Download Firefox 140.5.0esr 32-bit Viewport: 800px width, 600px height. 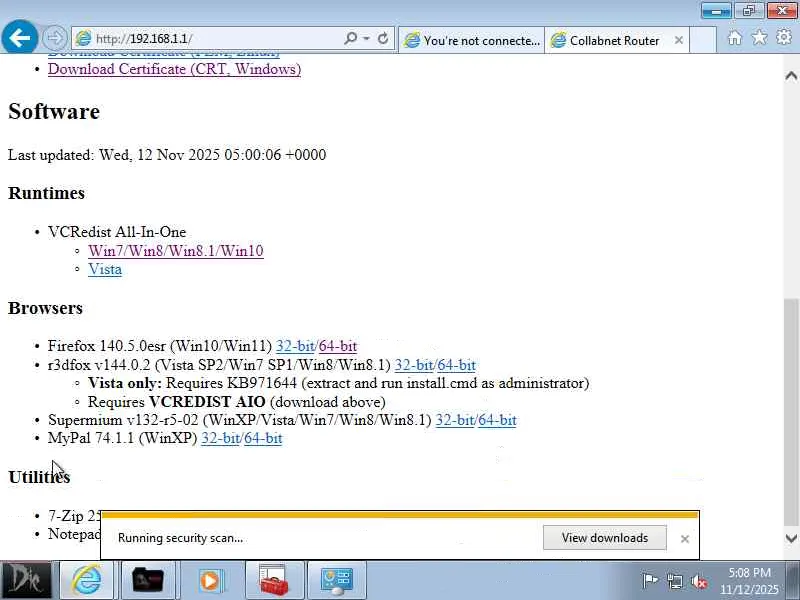click(295, 346)
